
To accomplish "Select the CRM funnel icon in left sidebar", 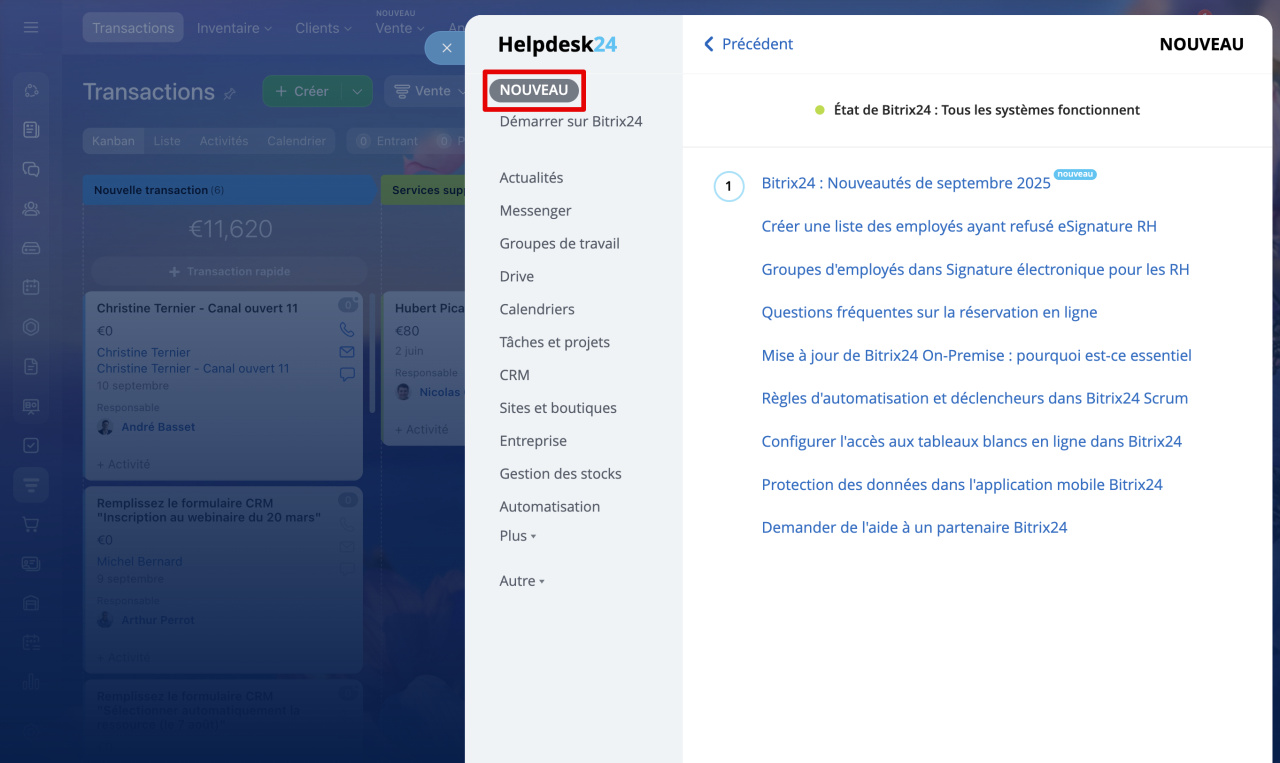I will click(31, 485).
